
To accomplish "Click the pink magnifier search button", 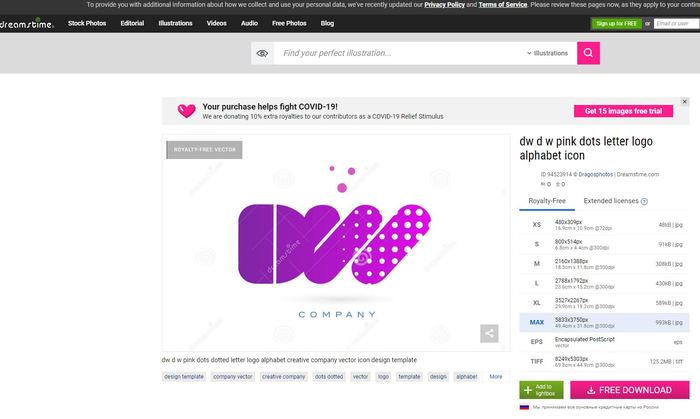I will pyautogui.click(x=588, y=53).
